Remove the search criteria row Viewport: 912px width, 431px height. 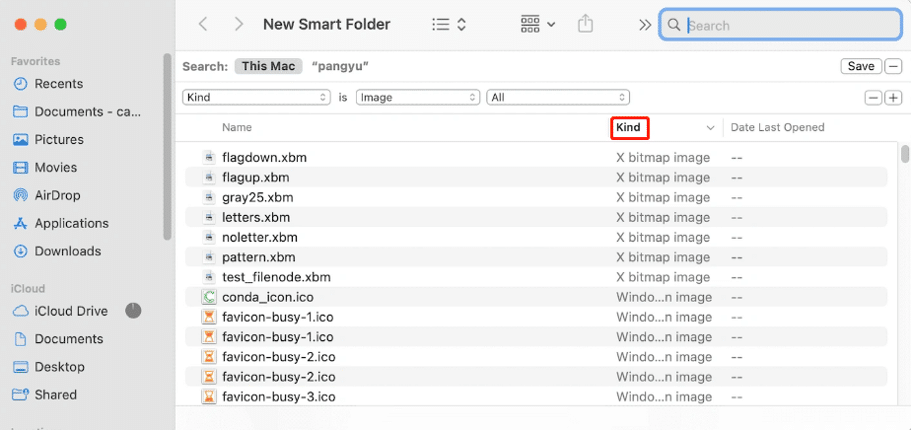[x=873, y=98]
